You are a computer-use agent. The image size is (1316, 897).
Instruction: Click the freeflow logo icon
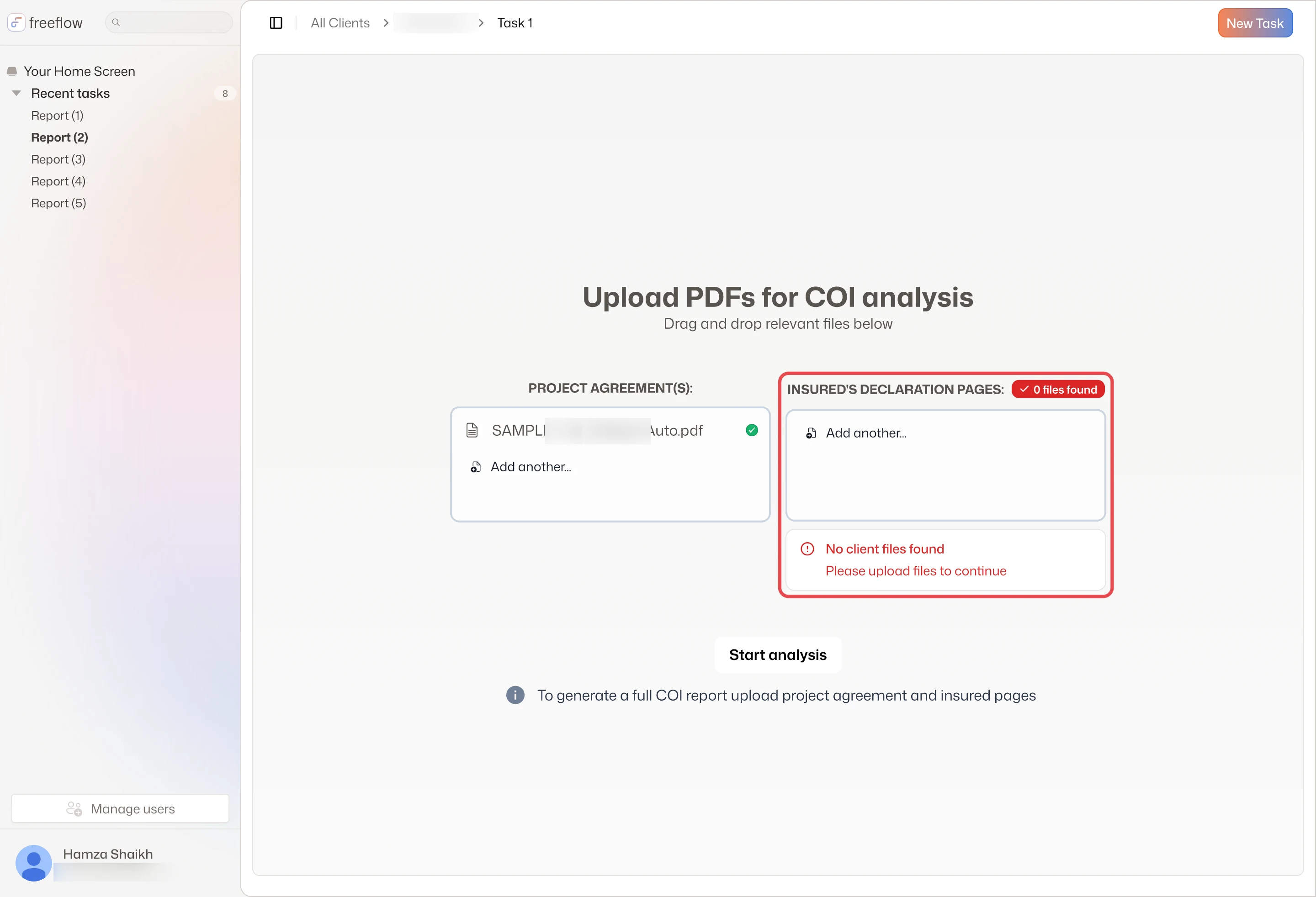[x=16, y=23]
